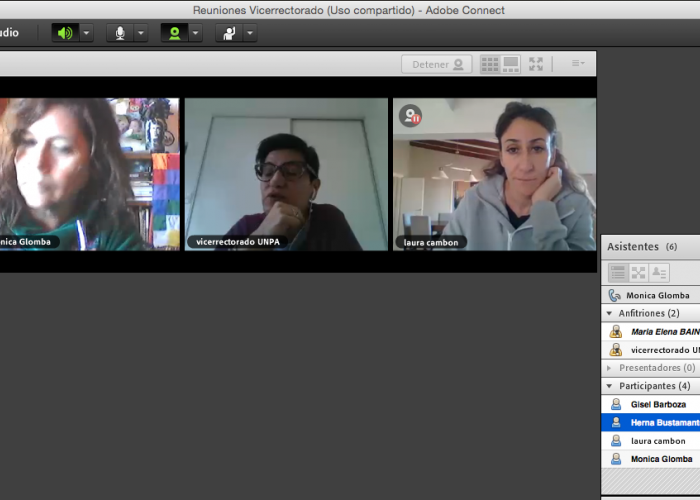Open the speaker options dropdown arrow

click(86, 33)
